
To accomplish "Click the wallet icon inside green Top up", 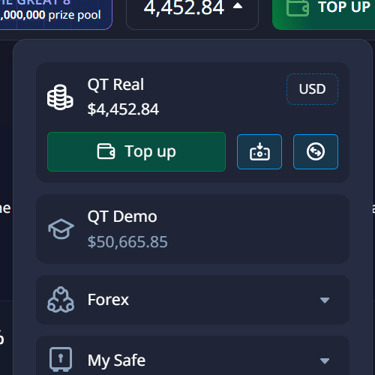I will [106, 151].
